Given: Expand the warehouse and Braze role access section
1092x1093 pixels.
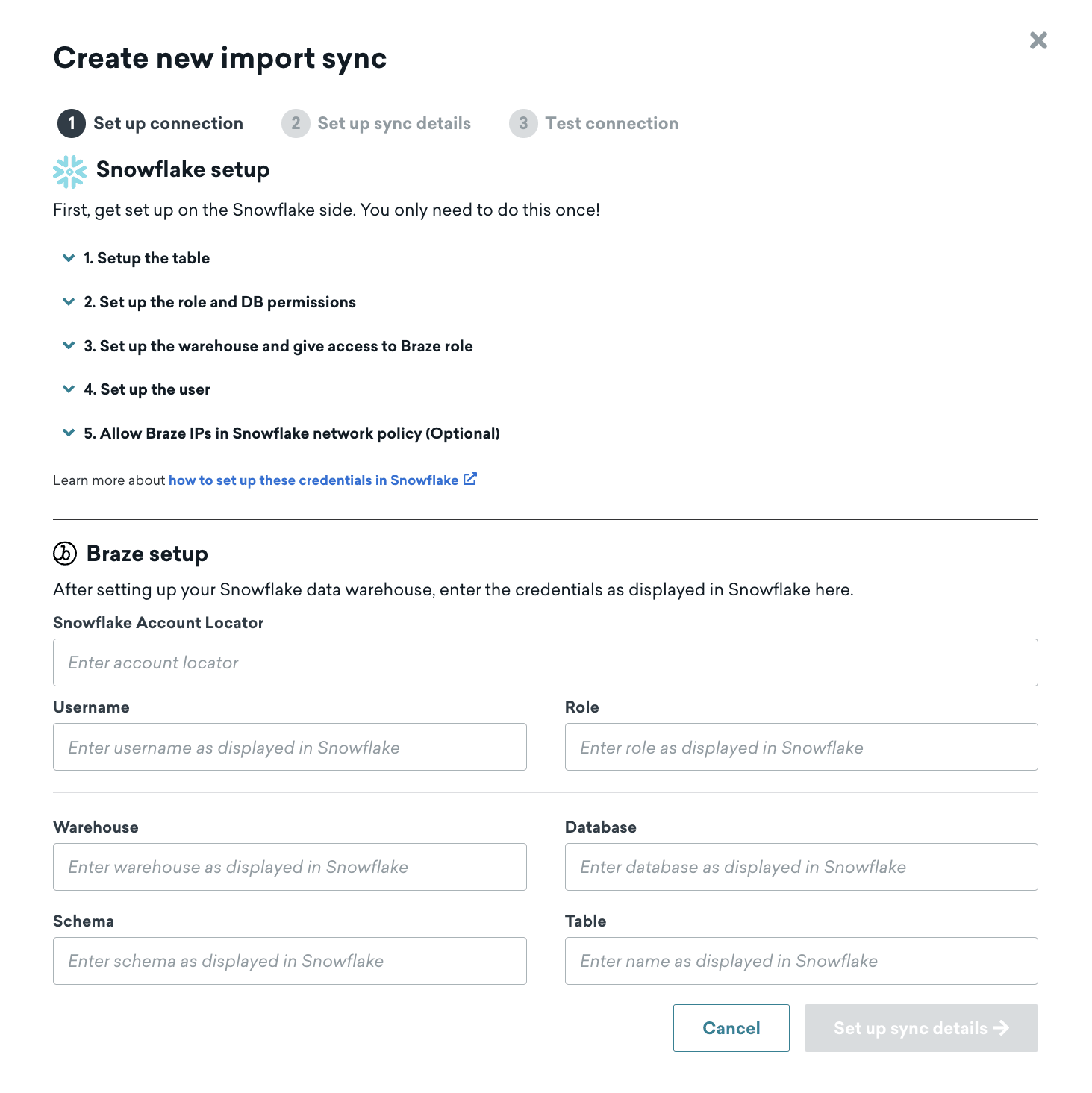Looking at the screenshot, I should point(69,346).
